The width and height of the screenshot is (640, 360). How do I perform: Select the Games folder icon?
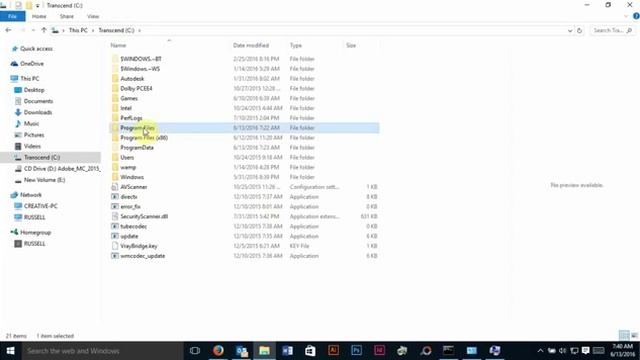115,98
